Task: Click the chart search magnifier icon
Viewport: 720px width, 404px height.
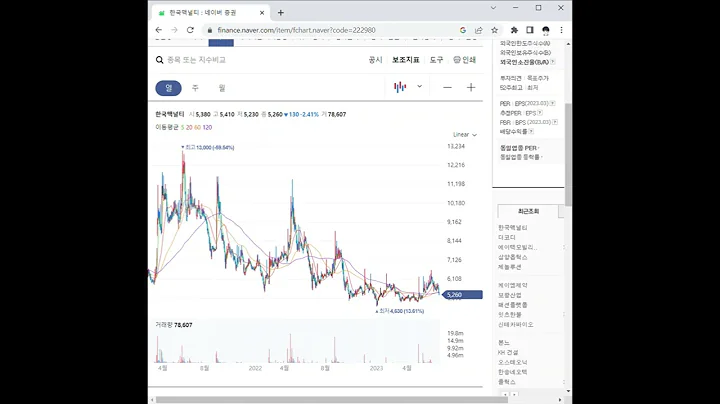Action: (159, 60)
